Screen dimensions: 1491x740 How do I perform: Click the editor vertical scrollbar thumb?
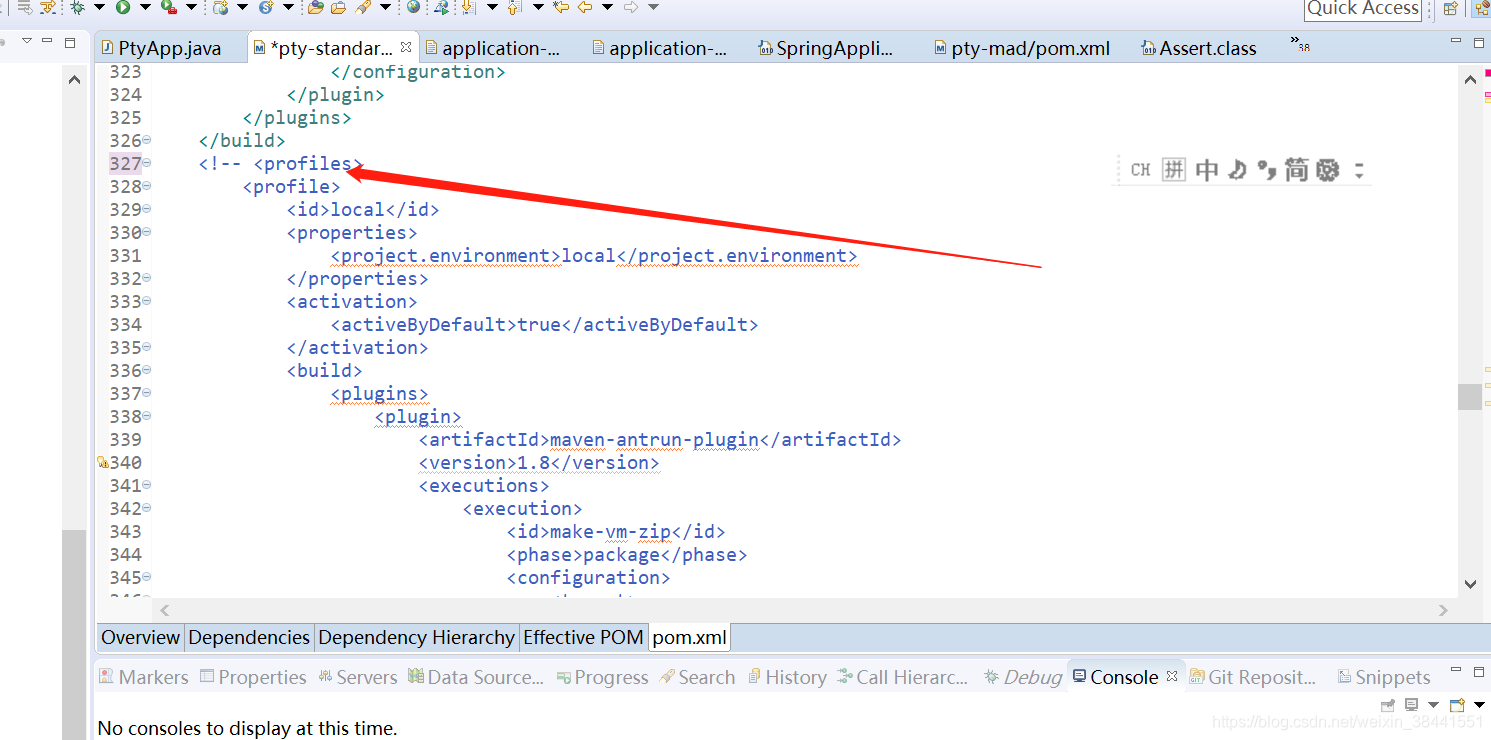[x=1469, y=396]
